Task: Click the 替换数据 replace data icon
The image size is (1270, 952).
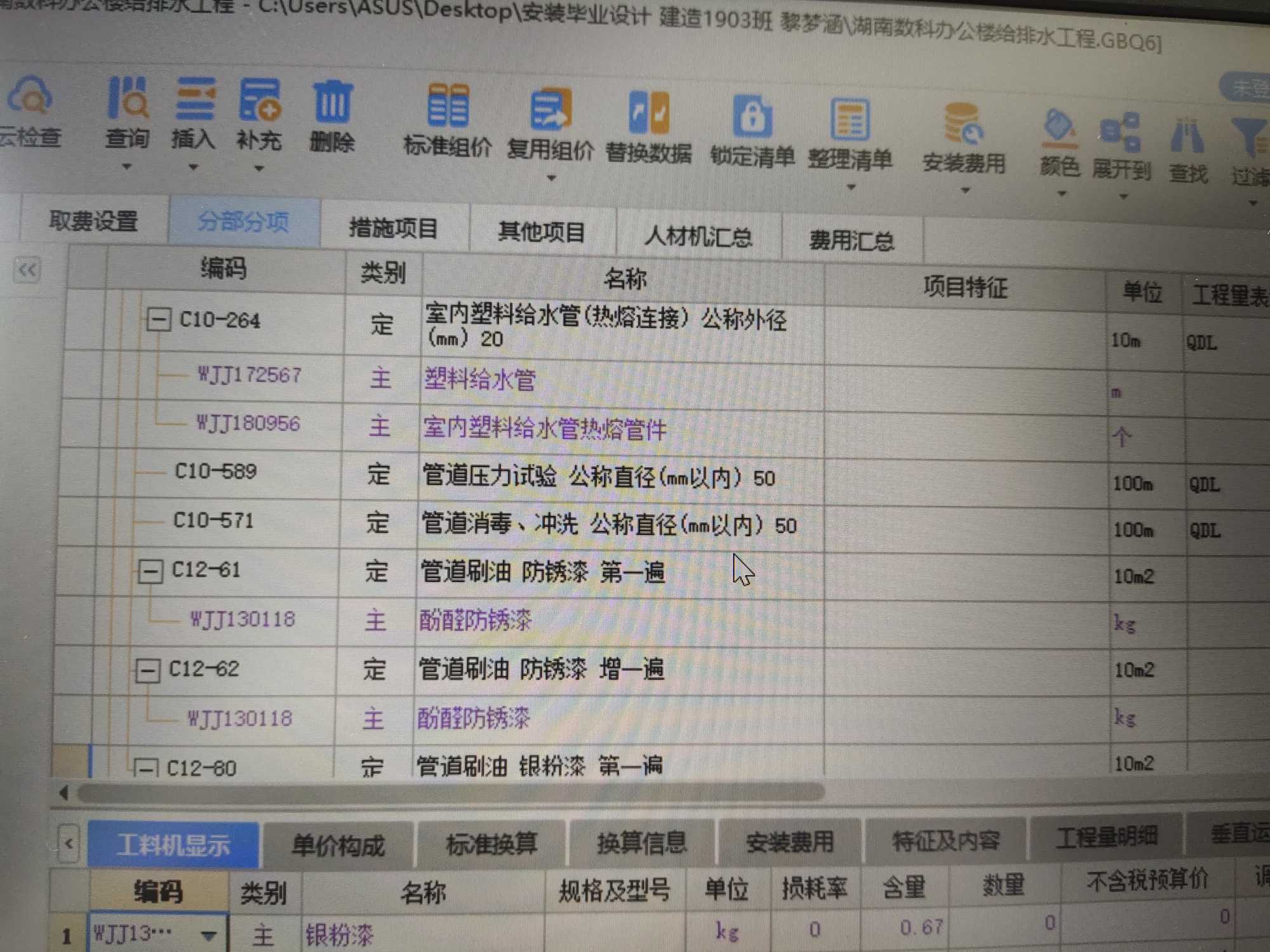Action: click(x=649, y=112)
